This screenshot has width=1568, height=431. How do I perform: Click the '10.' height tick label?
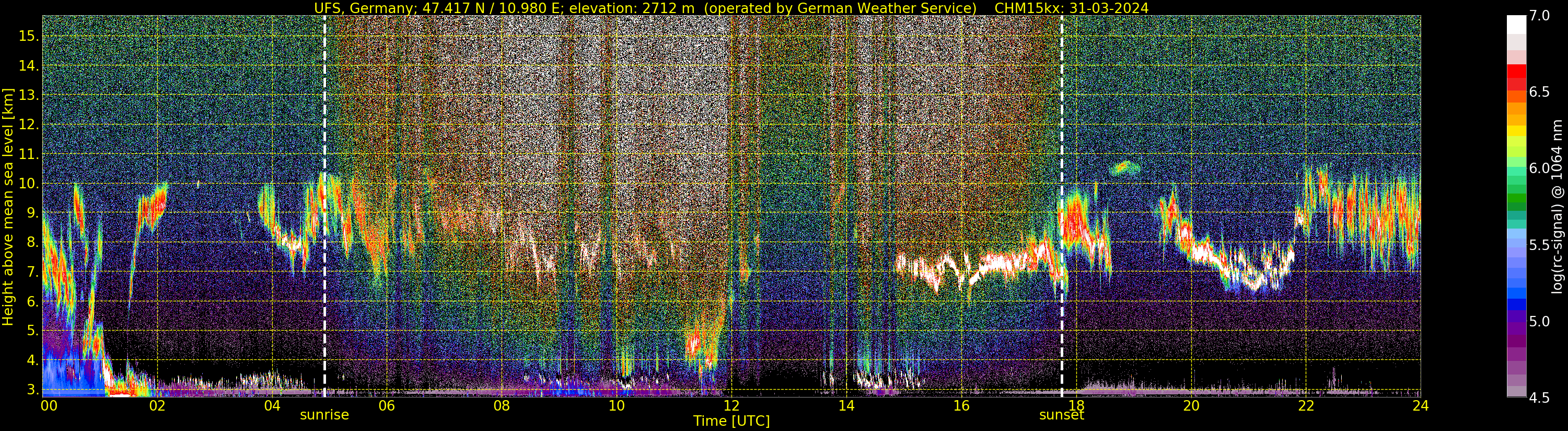click(28, 184)
